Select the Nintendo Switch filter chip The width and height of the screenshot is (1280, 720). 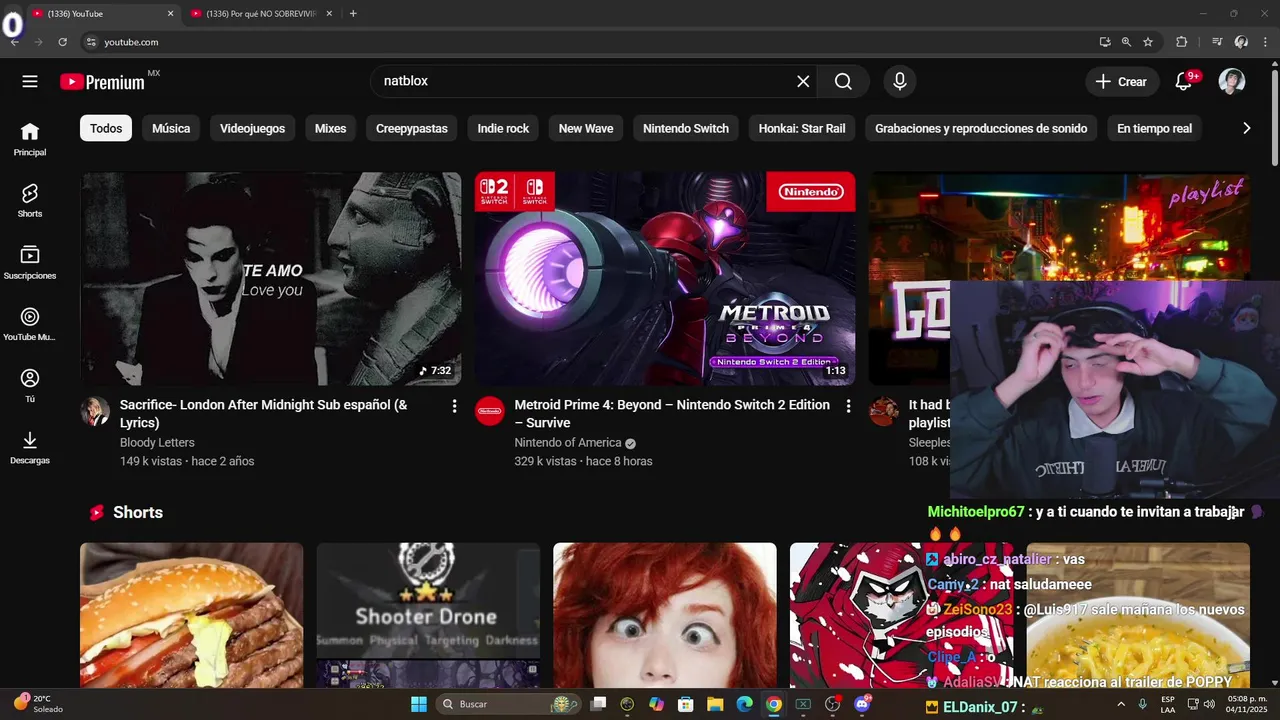pos(686,128)
